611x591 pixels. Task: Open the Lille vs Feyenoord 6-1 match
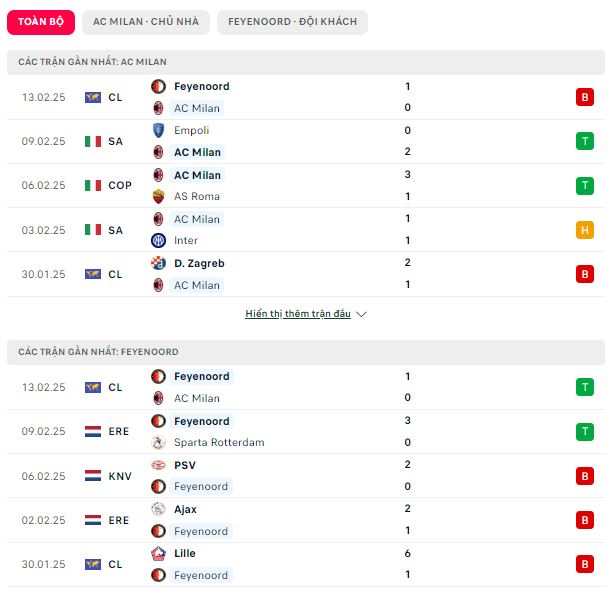(306, 564)
